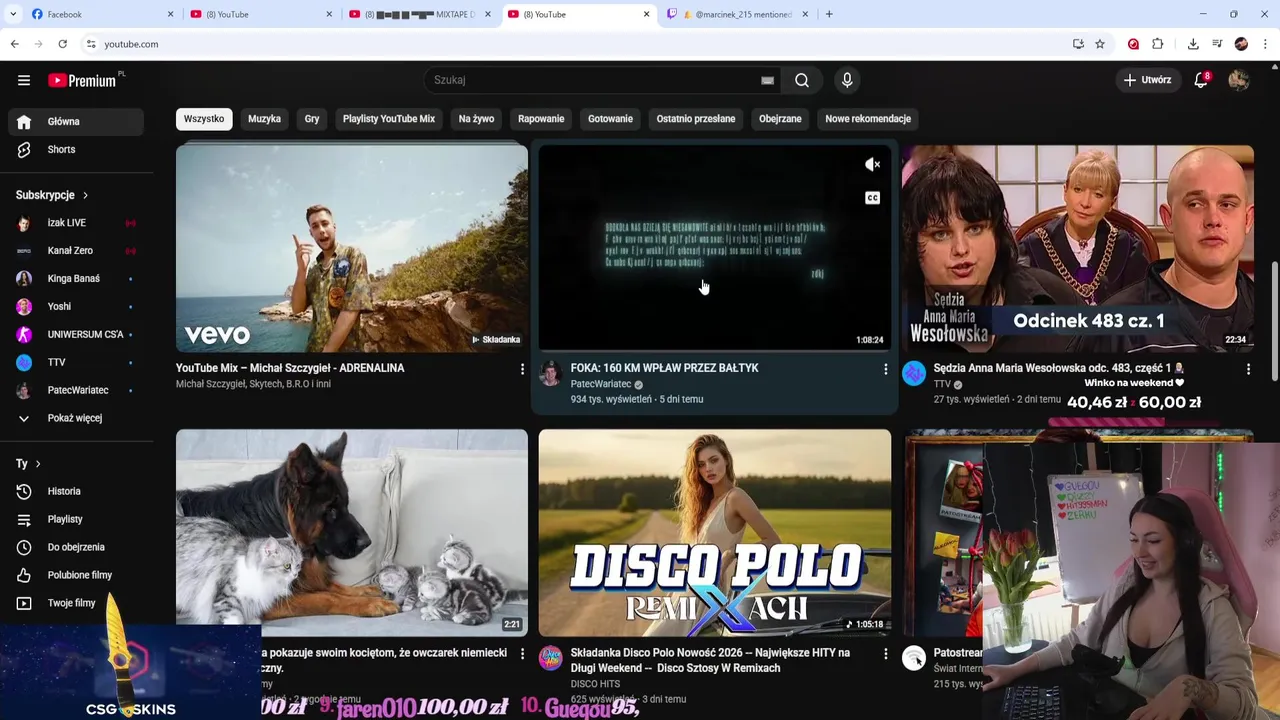Expand Pokaż więcej subscriptions
Screen dimensions: 1280x720
76,418
